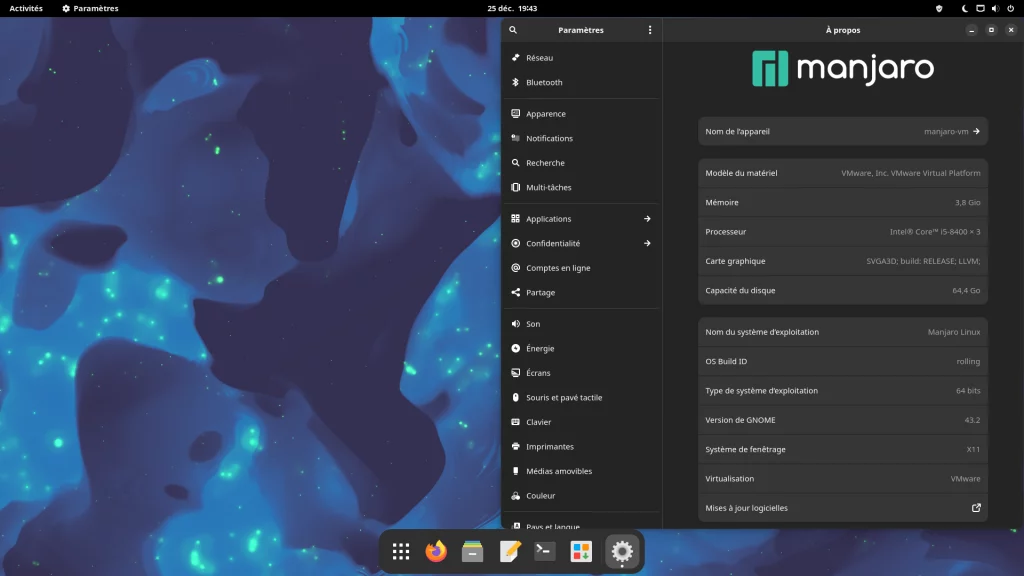Image resolution: width=1024 pixels, height=576 pixels.
Task: Open Mises à jour logicielles link
Action: click(x=842, y=508)
